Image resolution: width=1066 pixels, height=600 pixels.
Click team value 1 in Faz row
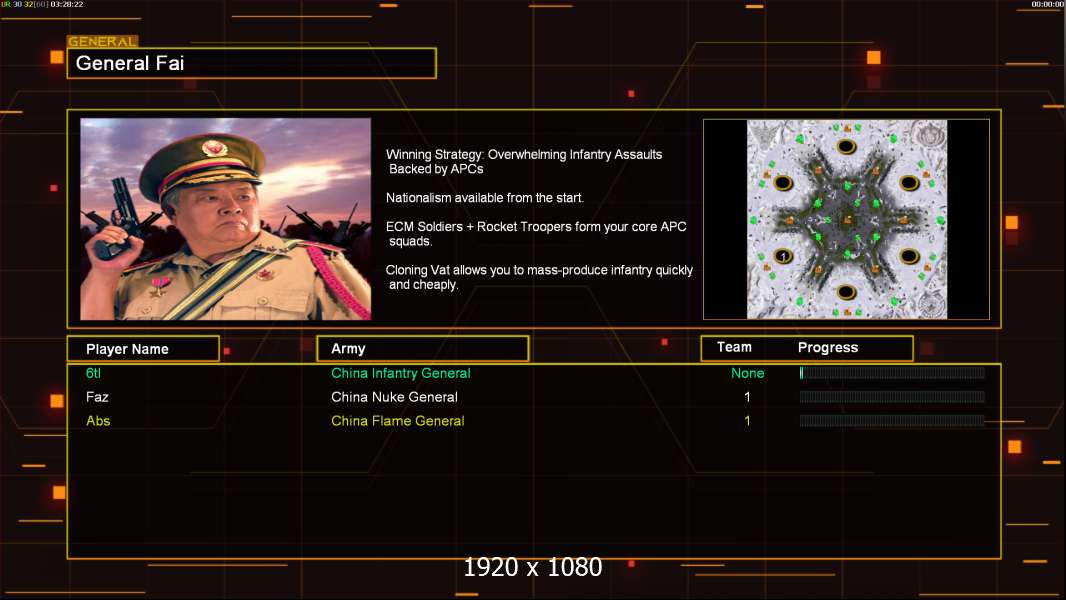coord(747,397)
